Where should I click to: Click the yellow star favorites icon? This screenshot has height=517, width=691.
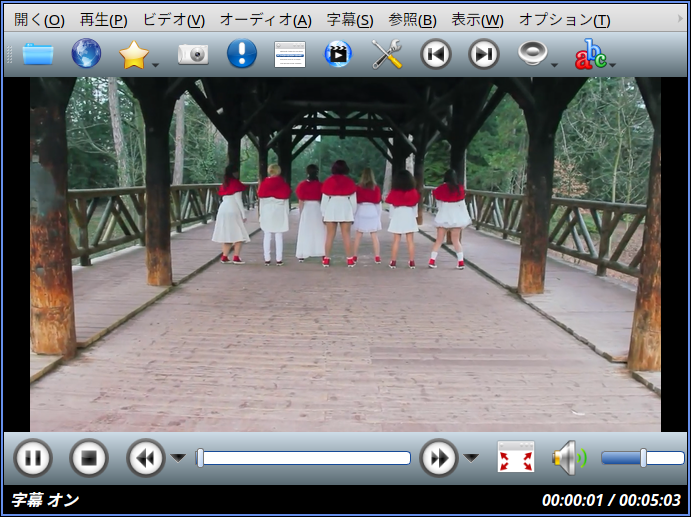pos(134,55)
